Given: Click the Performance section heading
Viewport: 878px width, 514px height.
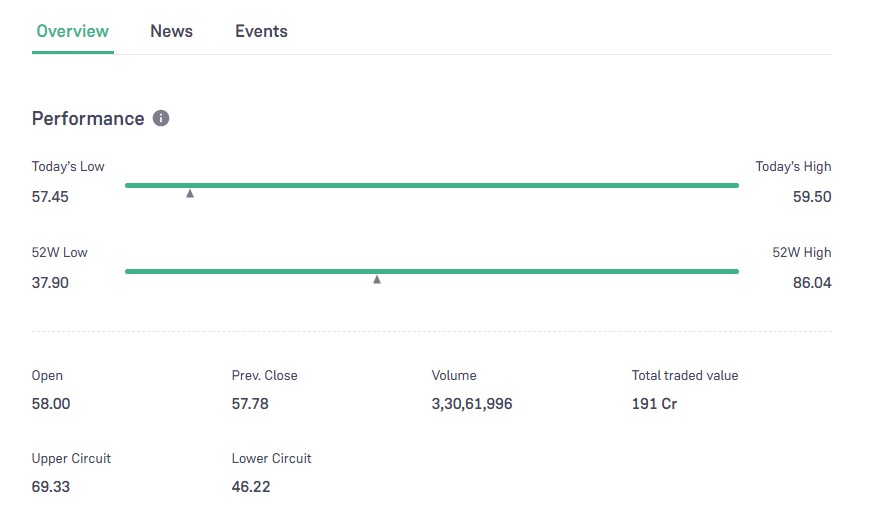Looking at the screenshot, I should [88, 118].
